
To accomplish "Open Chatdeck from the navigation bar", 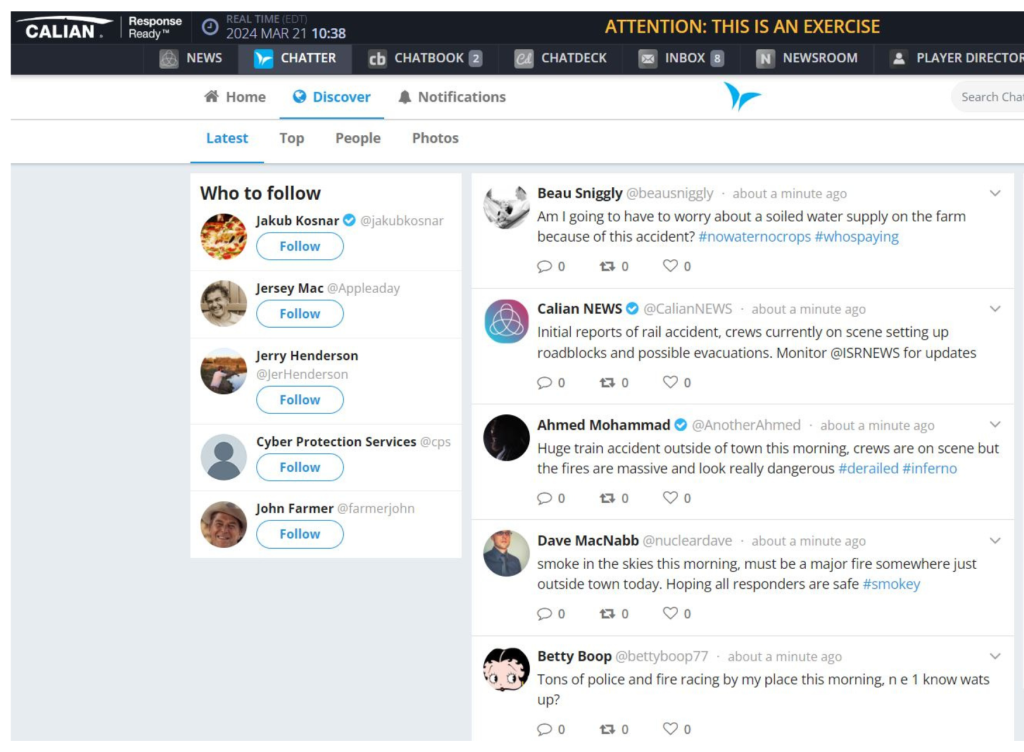I will 561,58.
